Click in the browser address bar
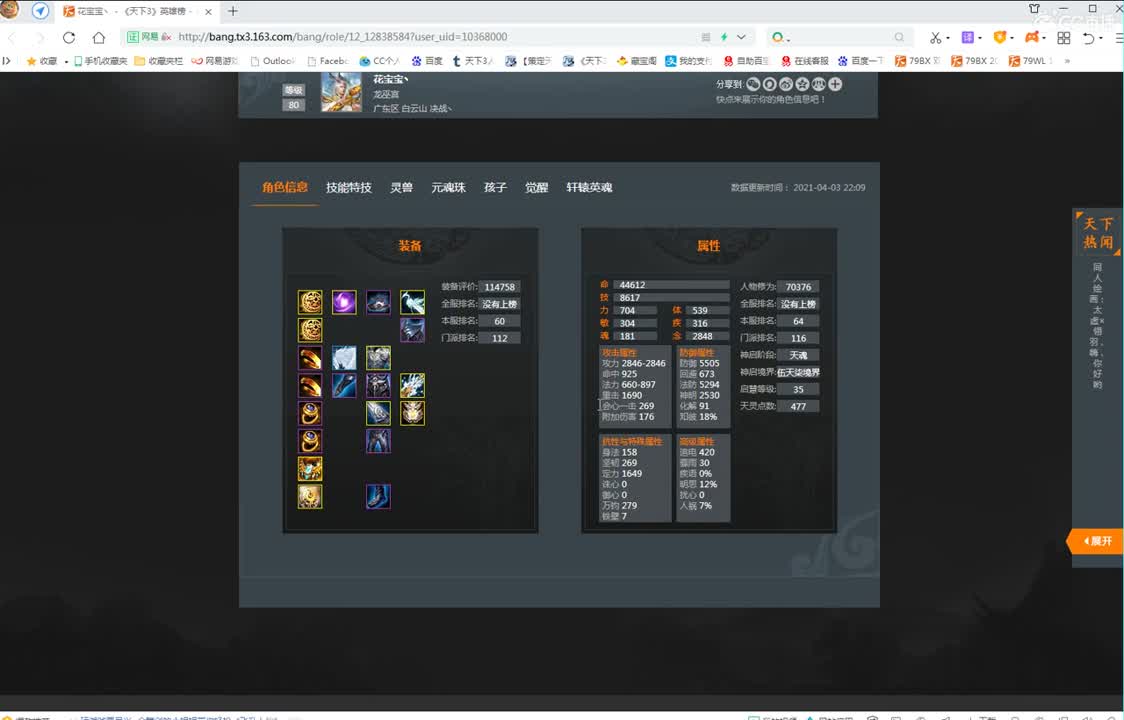Screen dimensions: 1124x720 pyautogui.click(x=437, y=37)
